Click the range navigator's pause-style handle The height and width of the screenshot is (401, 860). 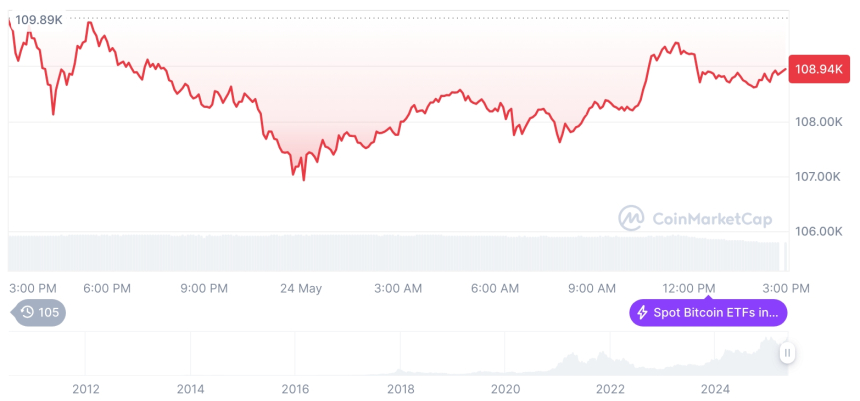(788, 352)
